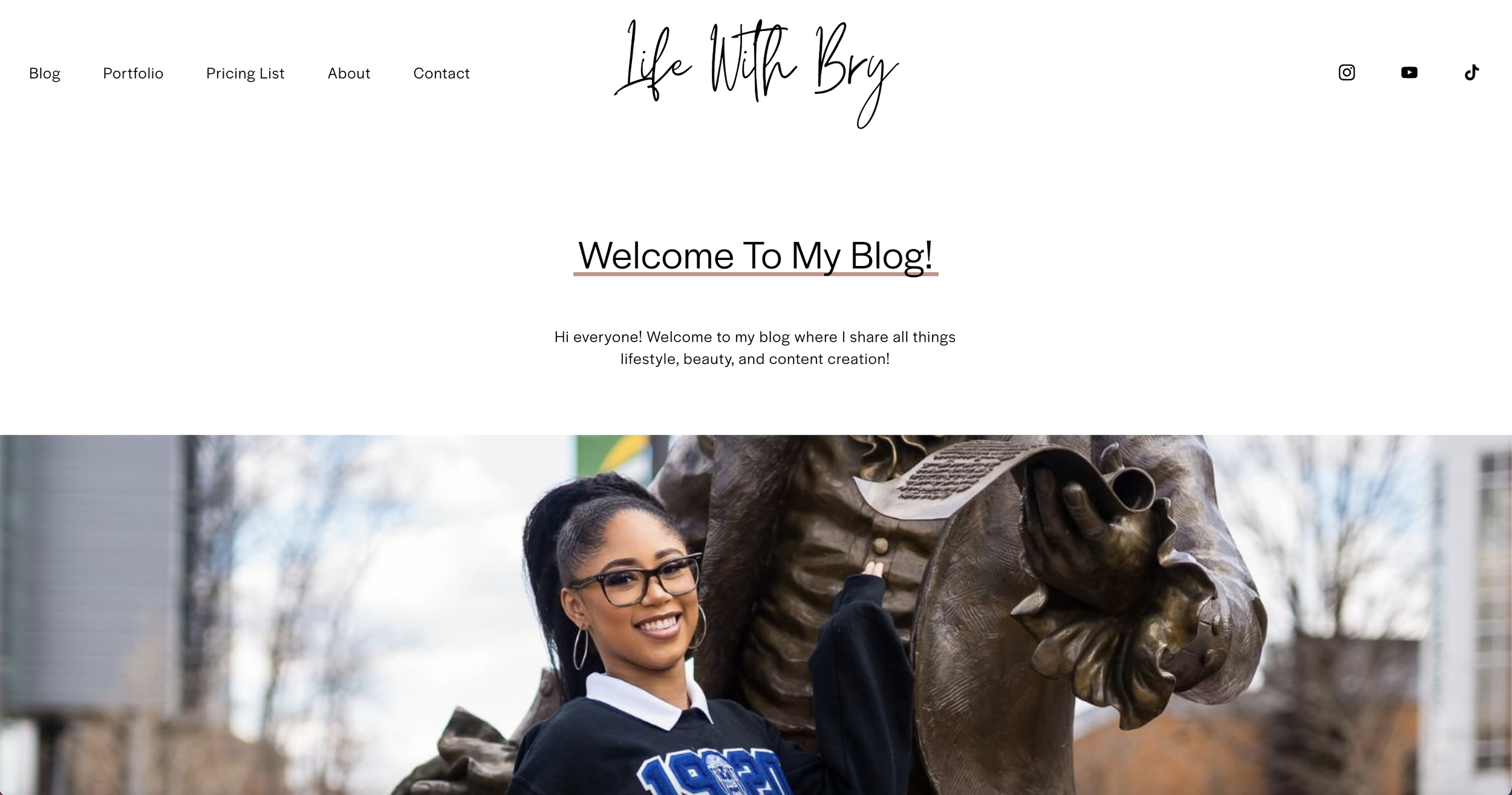Click the pink underline beneath the heading
The image size is (1512, 795).
755,274
